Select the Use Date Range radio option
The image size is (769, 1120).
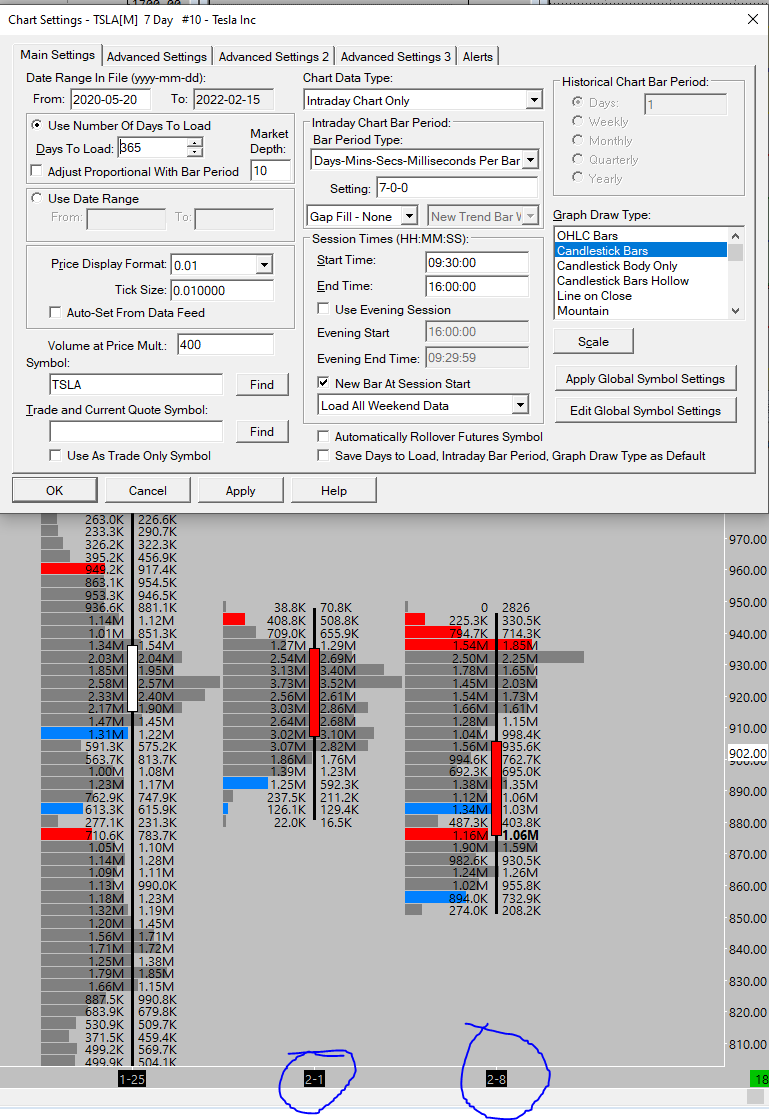(36, 198)
